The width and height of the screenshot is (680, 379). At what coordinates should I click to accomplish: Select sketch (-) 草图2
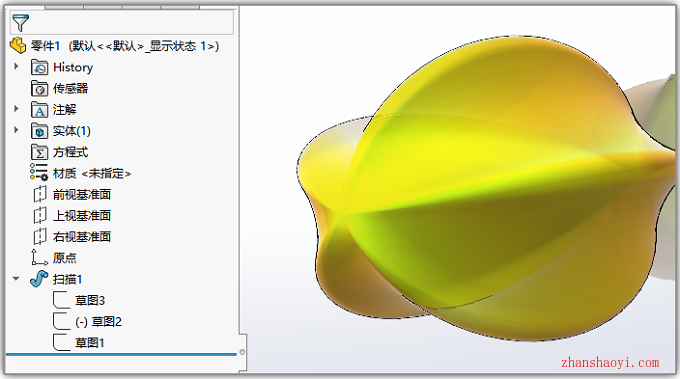(98, 322)
